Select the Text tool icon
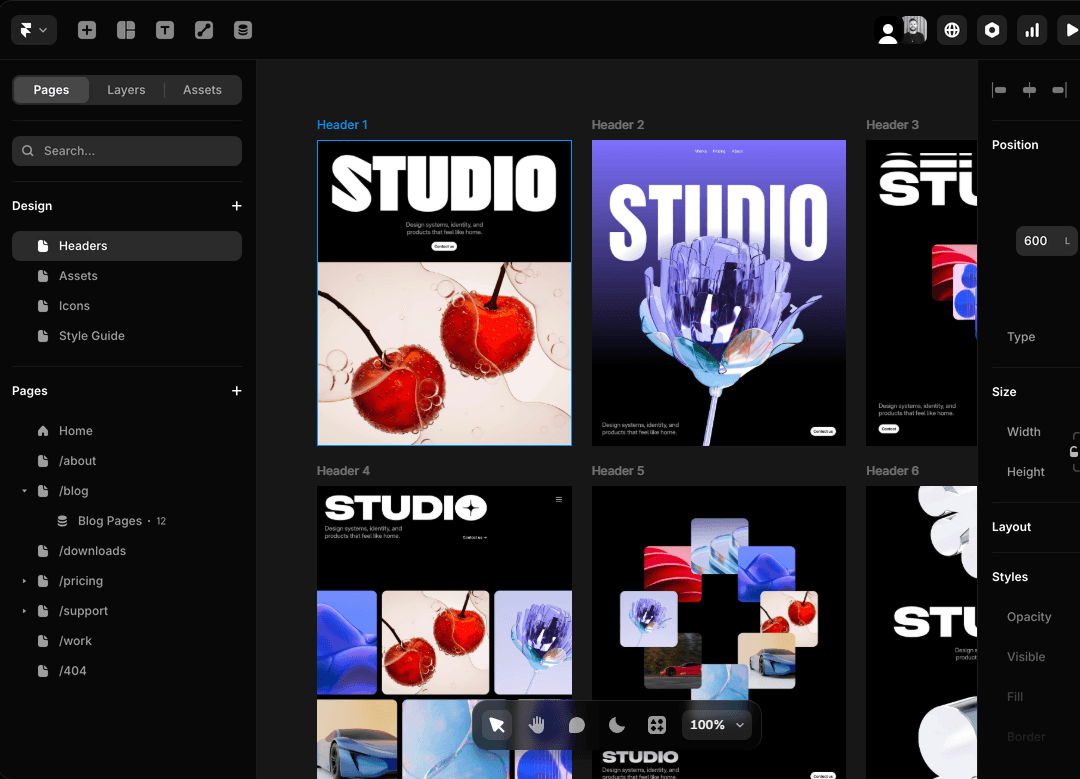The height and width of the screenshot is (779, 1080). pyautogui.click(x=165, y=30)
